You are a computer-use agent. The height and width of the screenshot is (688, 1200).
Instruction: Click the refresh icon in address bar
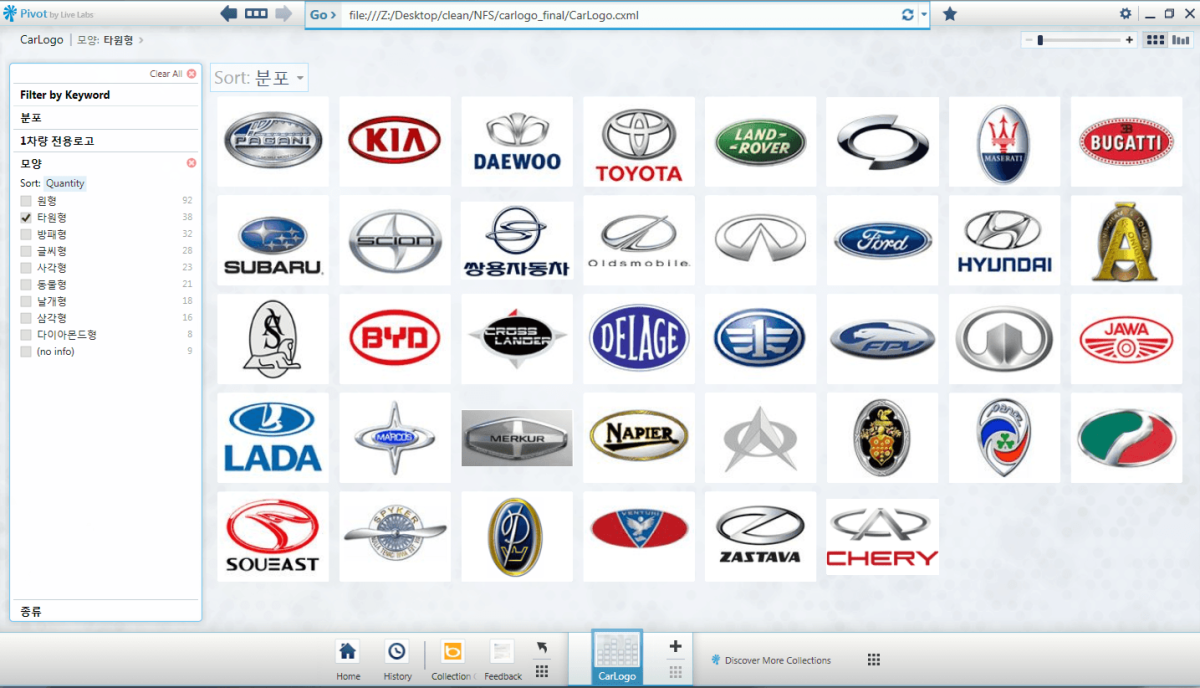coord(907,15)
